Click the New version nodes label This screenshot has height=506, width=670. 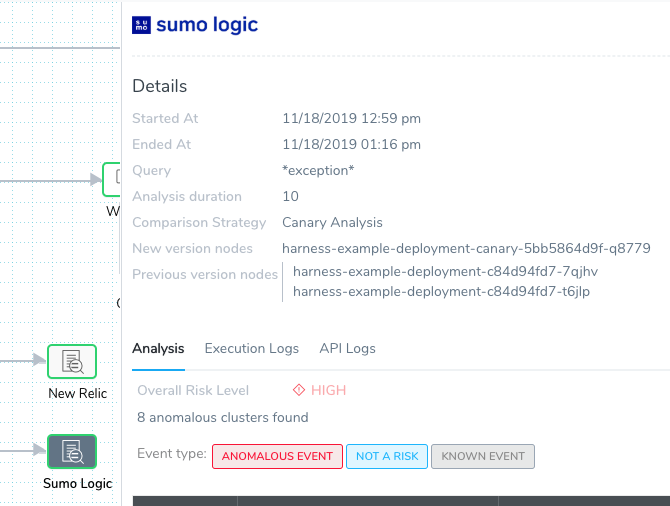192,248
